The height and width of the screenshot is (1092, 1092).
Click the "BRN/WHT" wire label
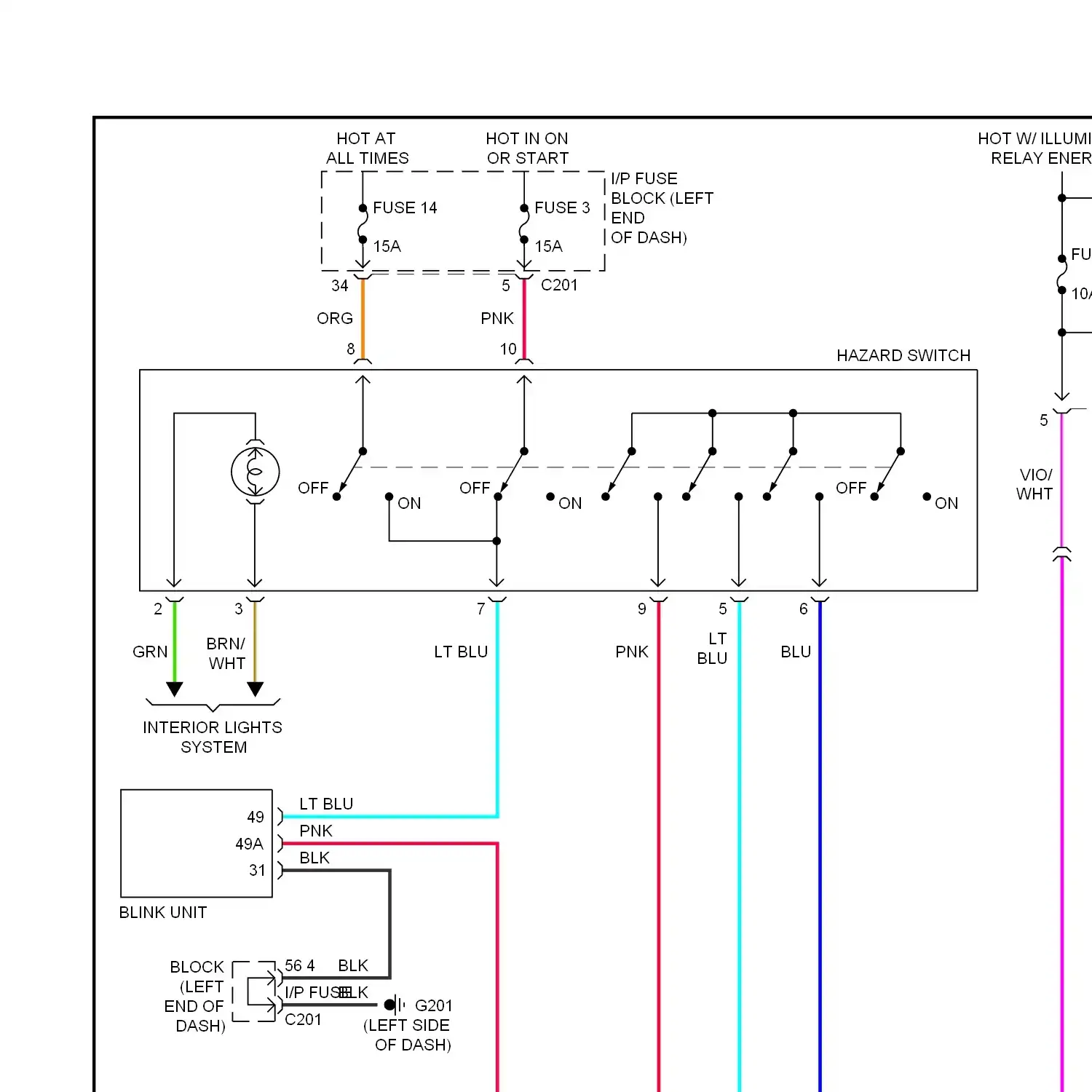(226, 653)
